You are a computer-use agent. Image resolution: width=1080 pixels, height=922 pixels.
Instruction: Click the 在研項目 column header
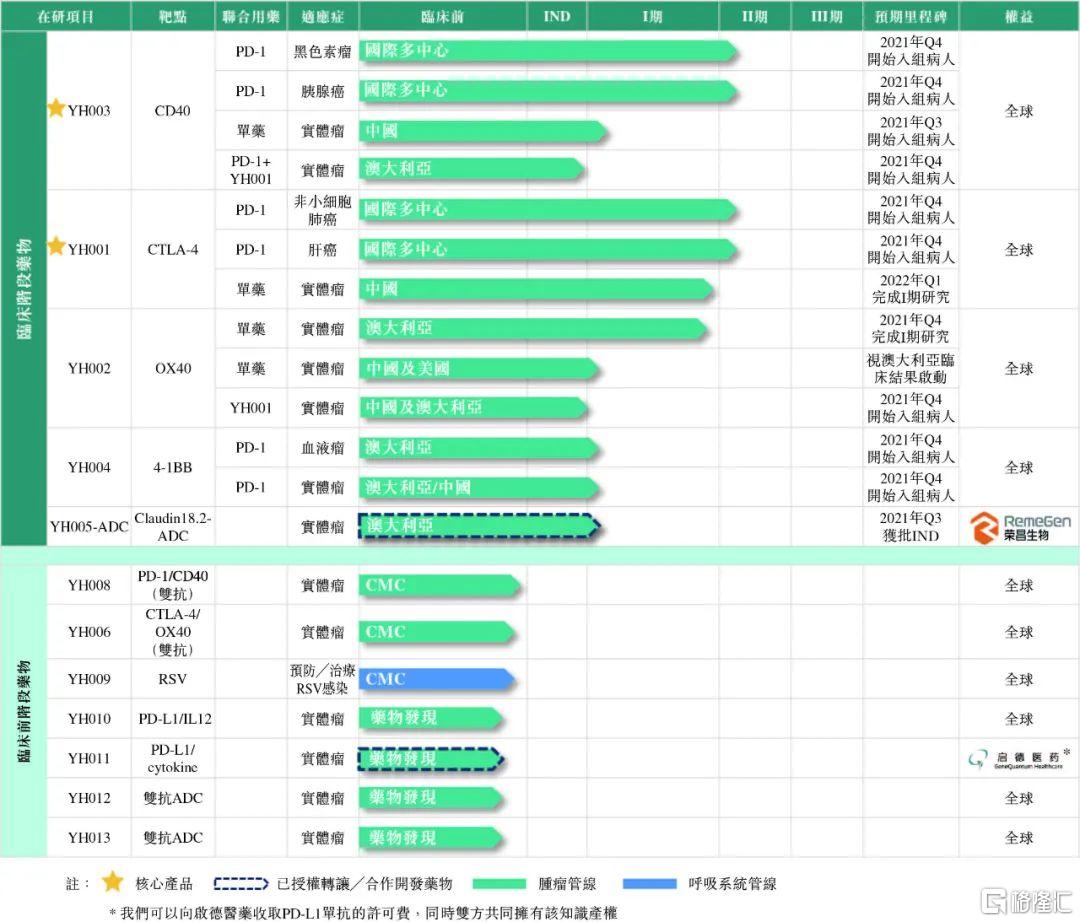click(66, 17)
